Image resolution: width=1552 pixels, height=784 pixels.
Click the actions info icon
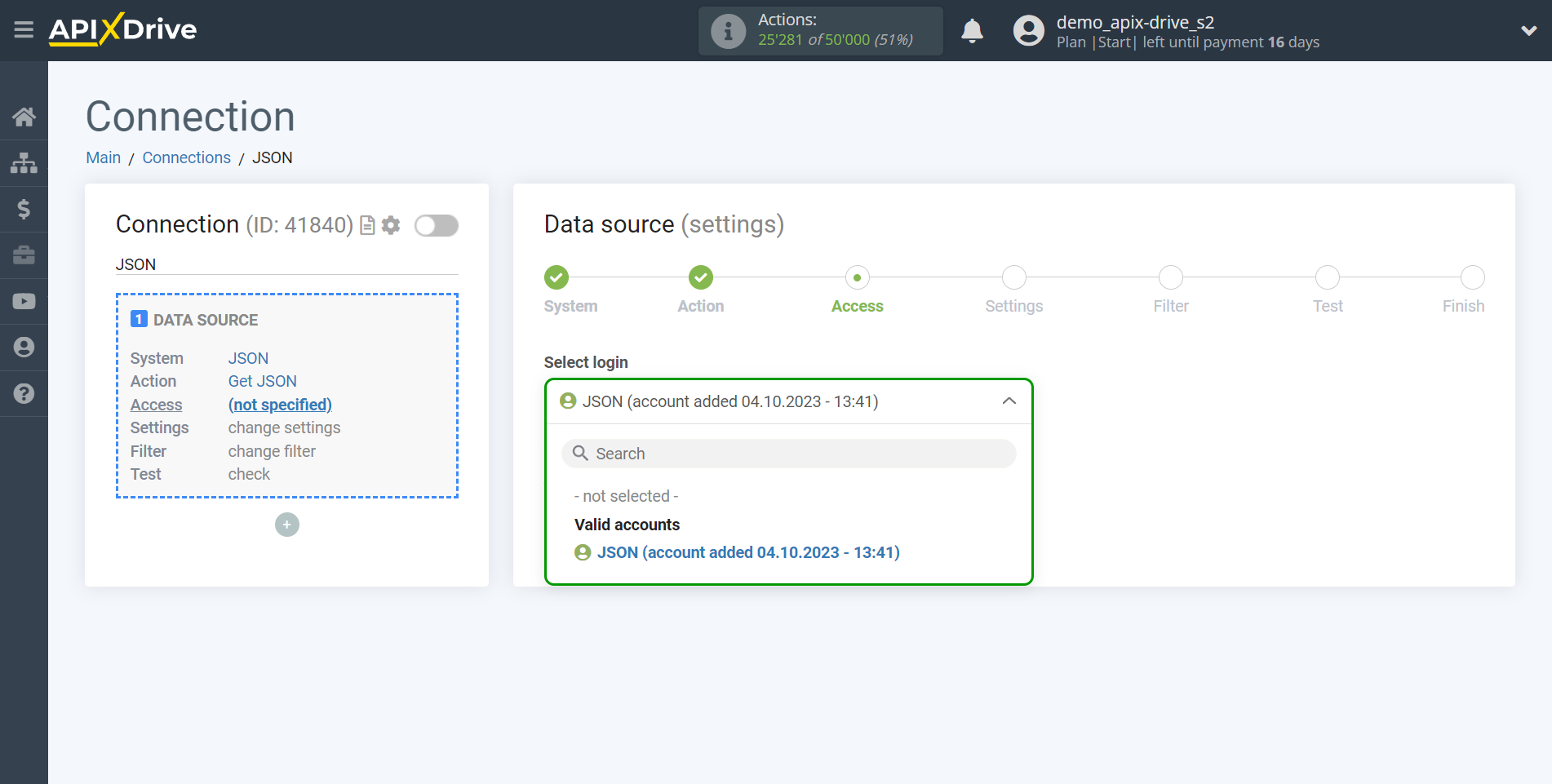pos(728,31)
